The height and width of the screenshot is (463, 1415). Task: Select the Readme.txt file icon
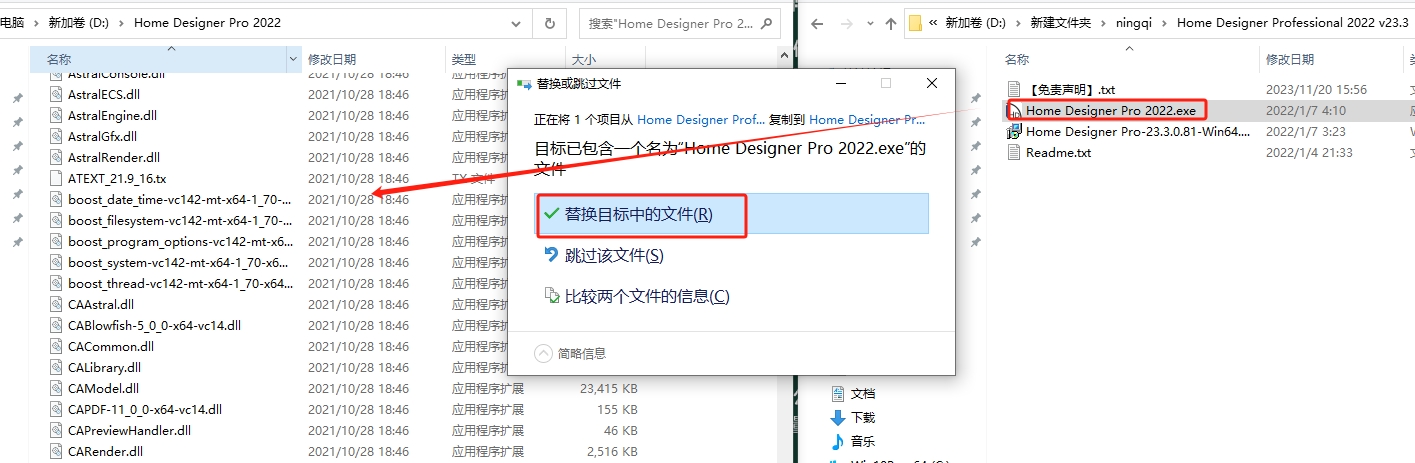click(1015, 153)
